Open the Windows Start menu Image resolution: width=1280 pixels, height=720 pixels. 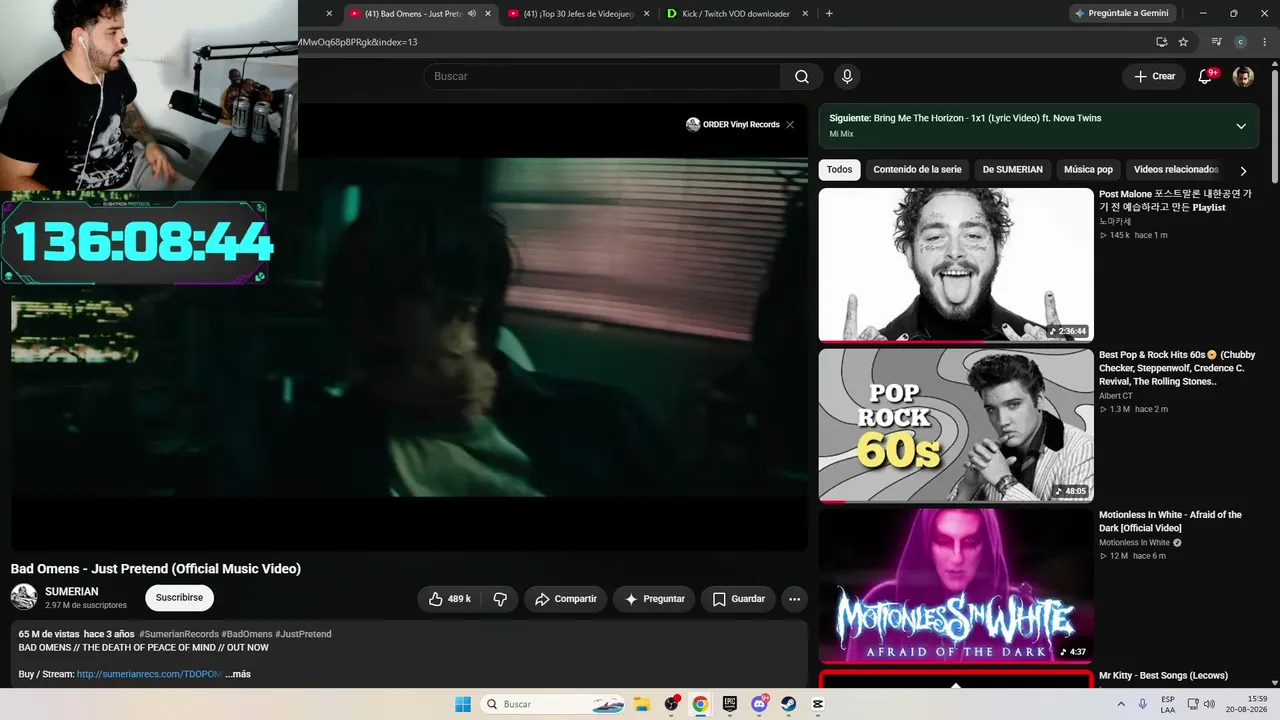coord(463,704)
